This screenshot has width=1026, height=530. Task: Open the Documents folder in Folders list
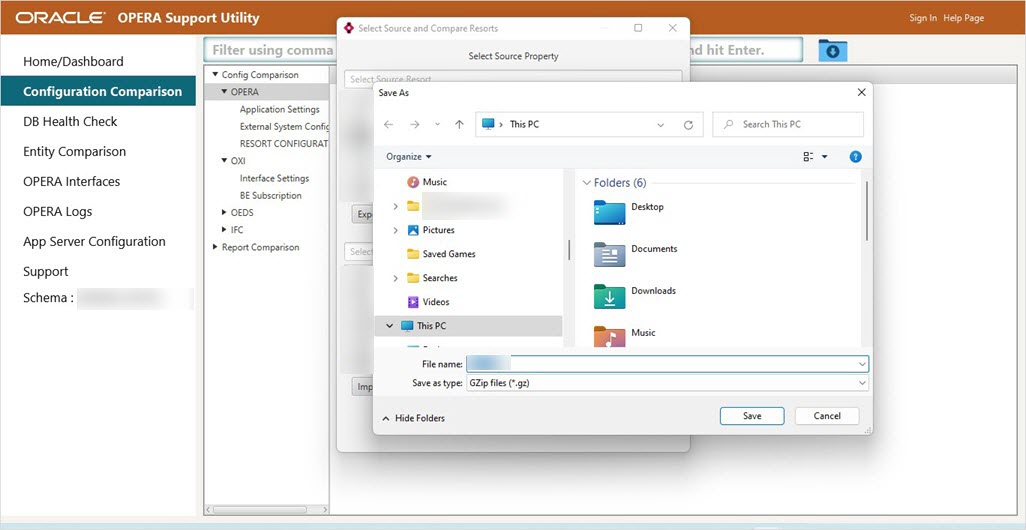point(635,254)
